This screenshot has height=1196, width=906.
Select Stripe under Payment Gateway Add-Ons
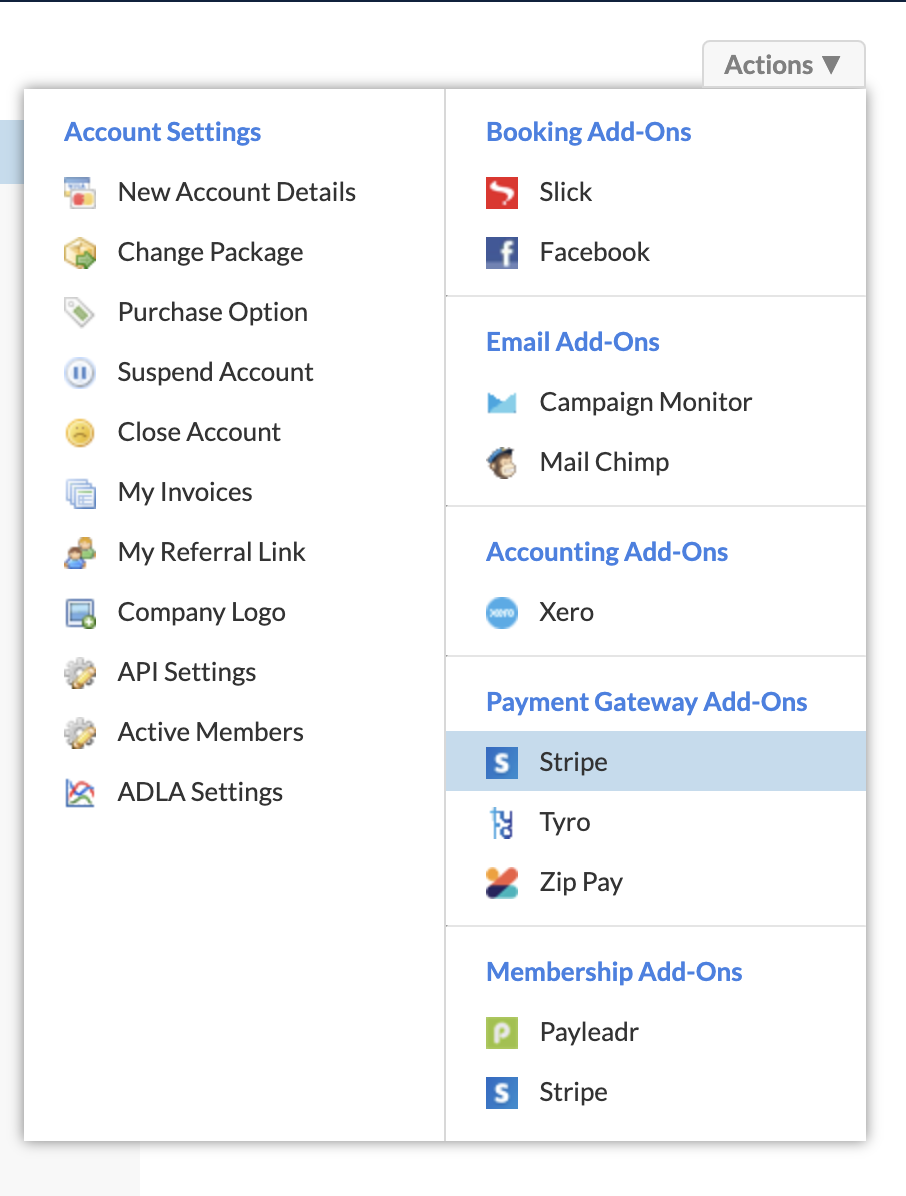pos(656,761)
